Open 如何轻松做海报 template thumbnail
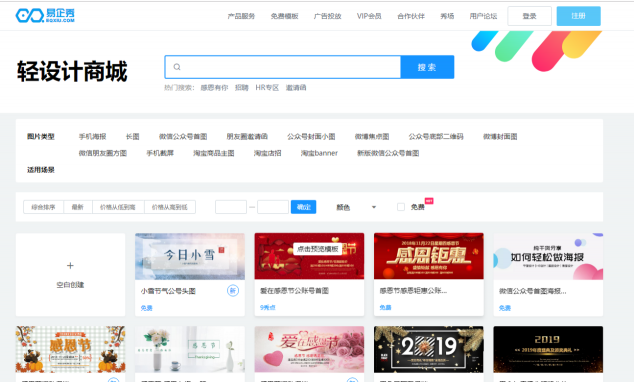Image resolution: width=634 pixels, height=382 pixels. point(548,256)
